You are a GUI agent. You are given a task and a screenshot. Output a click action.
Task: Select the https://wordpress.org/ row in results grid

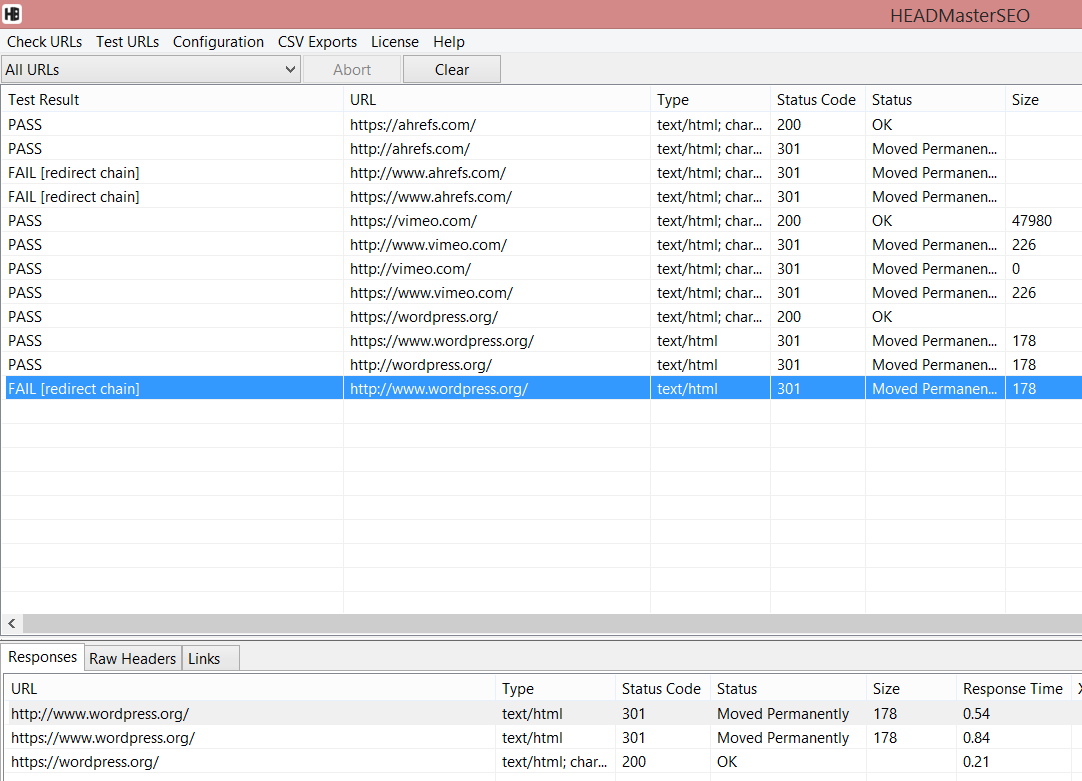(x=542, y=317)
